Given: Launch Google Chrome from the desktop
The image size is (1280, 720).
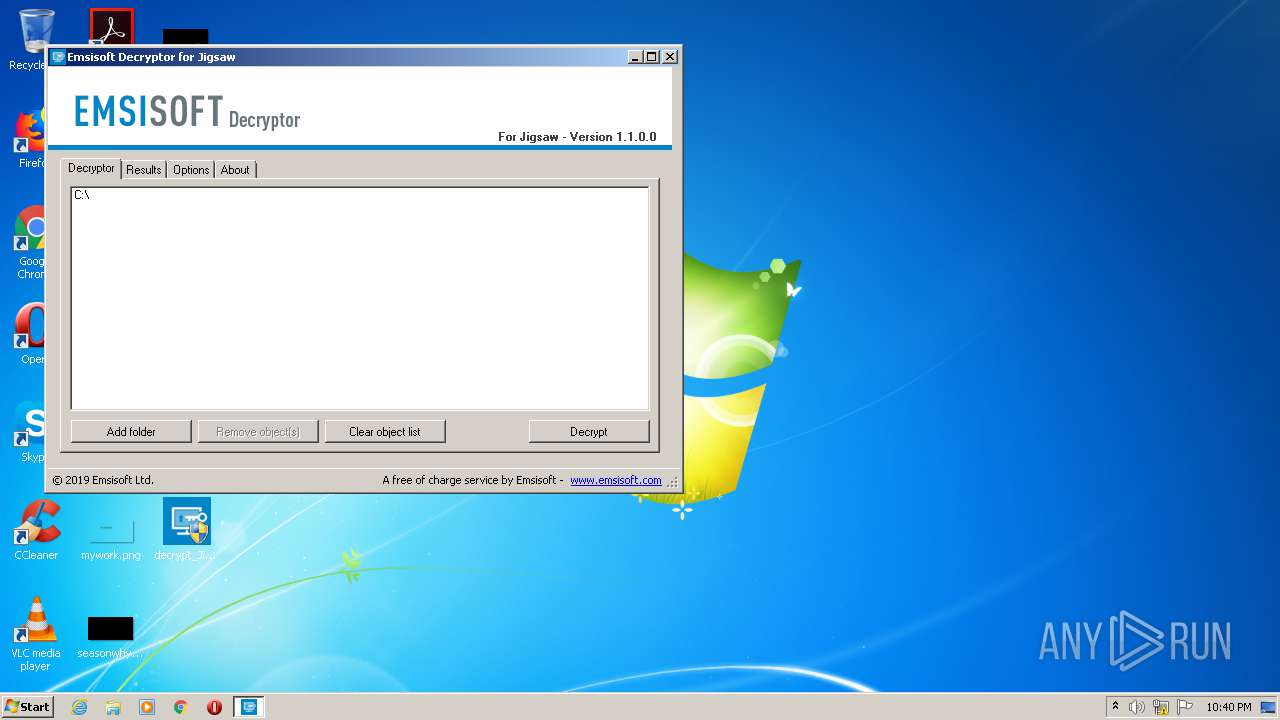Looking at the screenshot, I should pos(32,243).
